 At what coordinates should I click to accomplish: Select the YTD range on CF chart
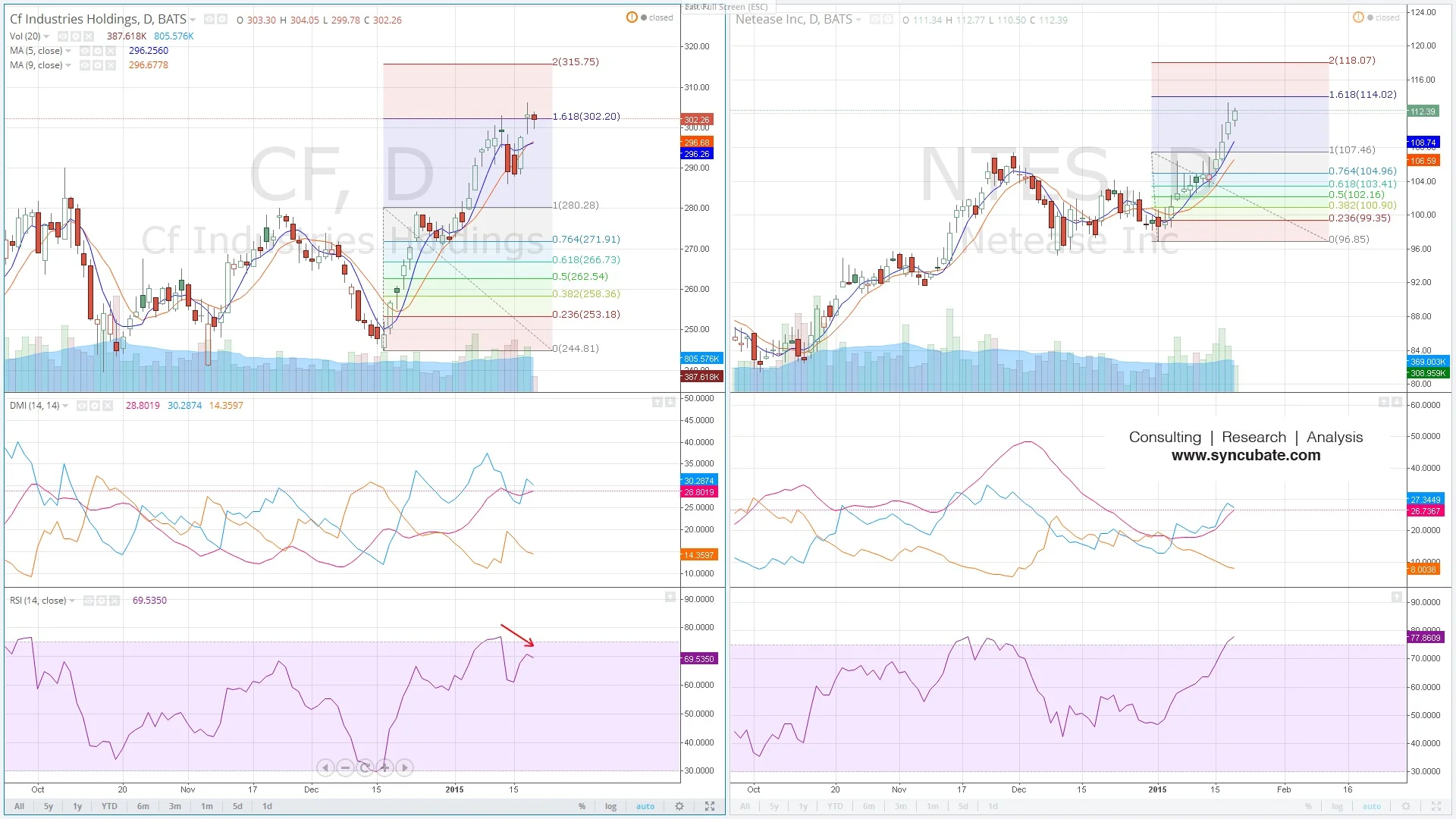109,806
